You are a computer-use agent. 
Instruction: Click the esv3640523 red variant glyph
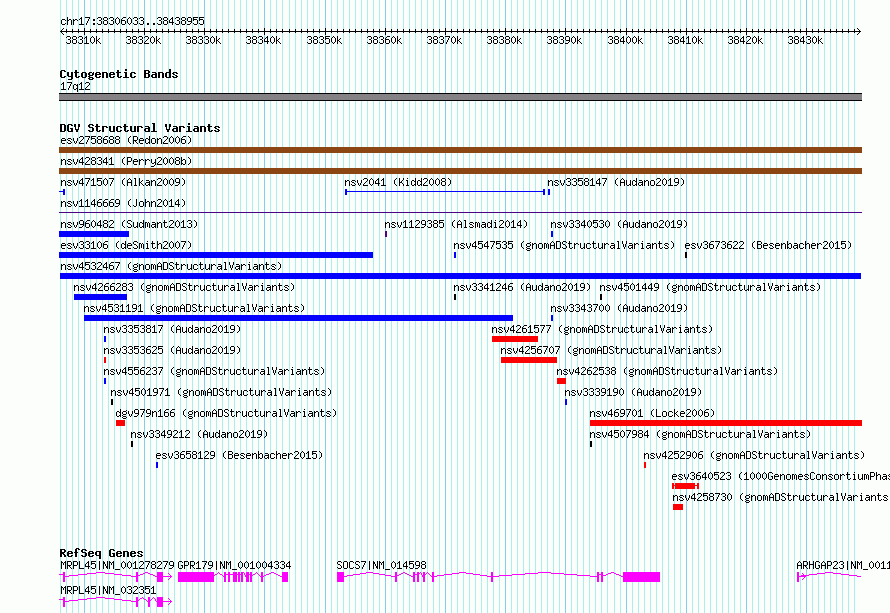pos(685,486)
